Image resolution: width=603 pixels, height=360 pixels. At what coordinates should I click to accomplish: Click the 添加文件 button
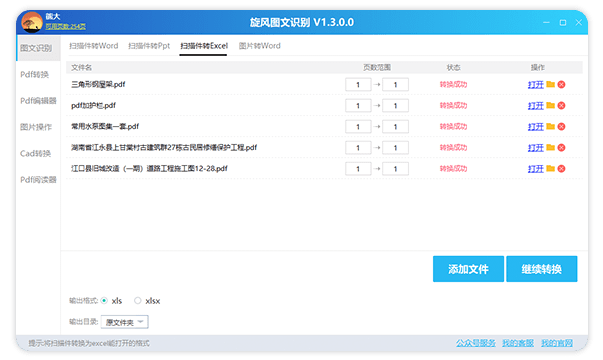pos(468,269)
